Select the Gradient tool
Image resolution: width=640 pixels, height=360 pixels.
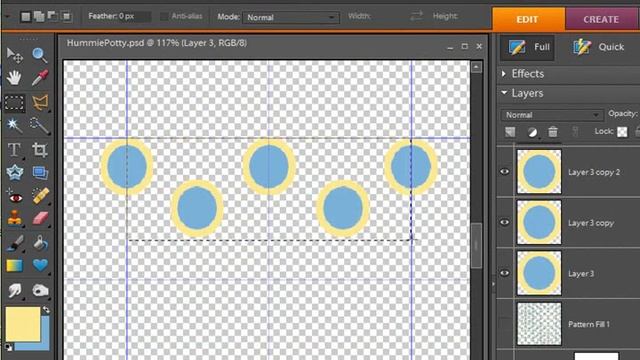click(15, 265)
